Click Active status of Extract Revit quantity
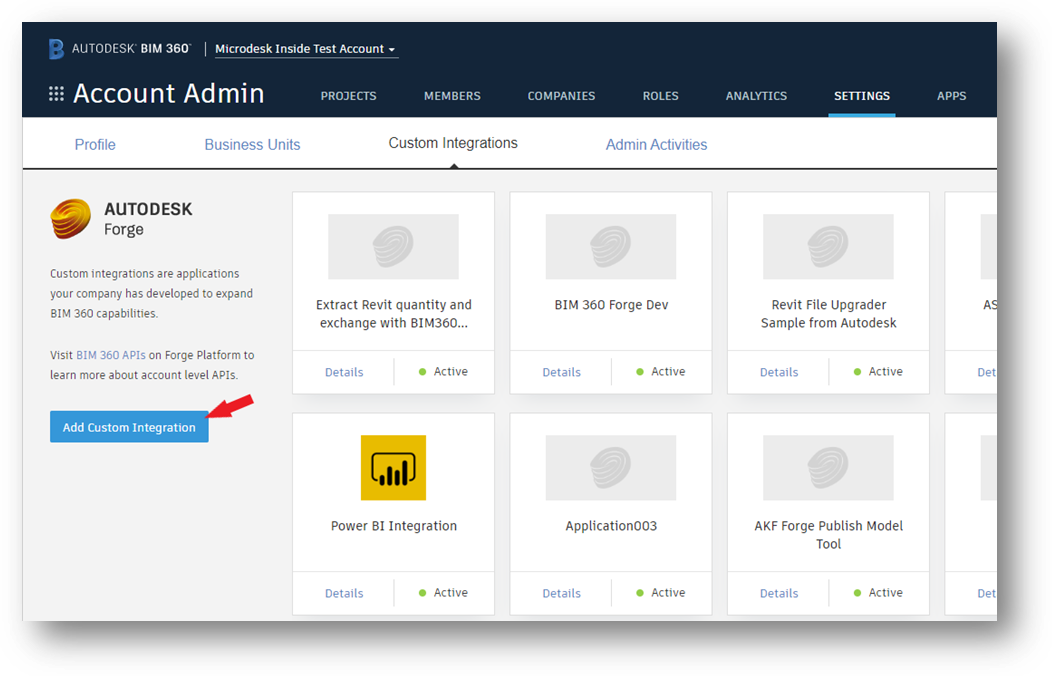 click(x=443, y=372)
